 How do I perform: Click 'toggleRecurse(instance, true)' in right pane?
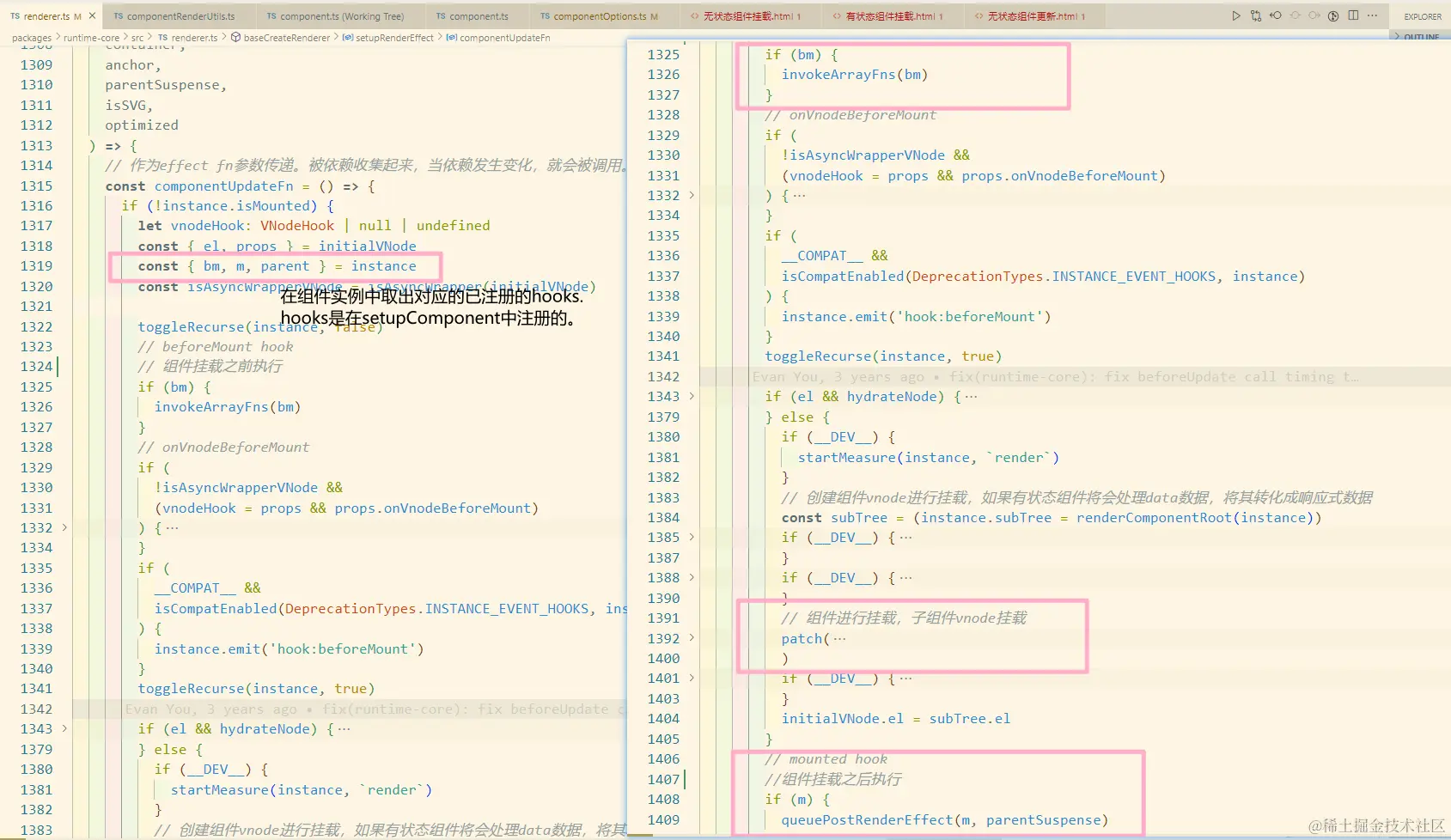[x=883, y=356]
